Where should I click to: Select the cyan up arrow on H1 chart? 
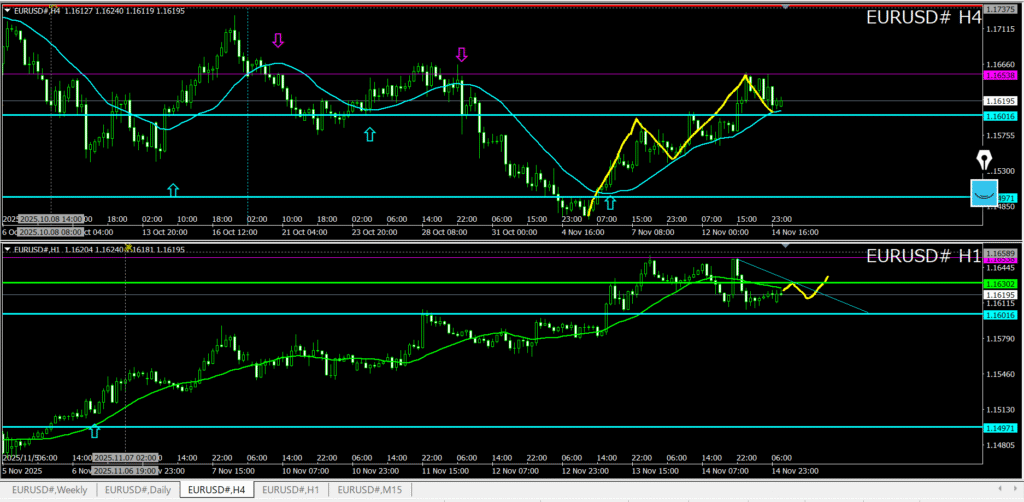95,430
